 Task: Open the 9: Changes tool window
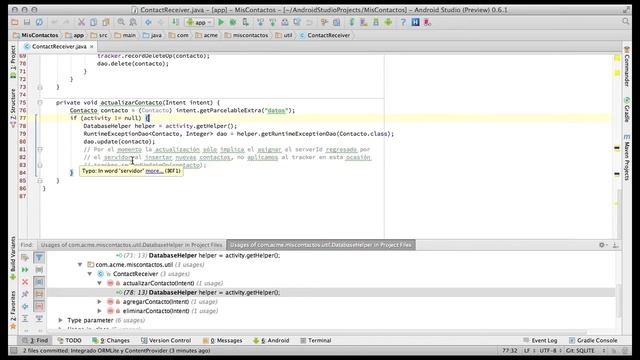click(111, 340)
